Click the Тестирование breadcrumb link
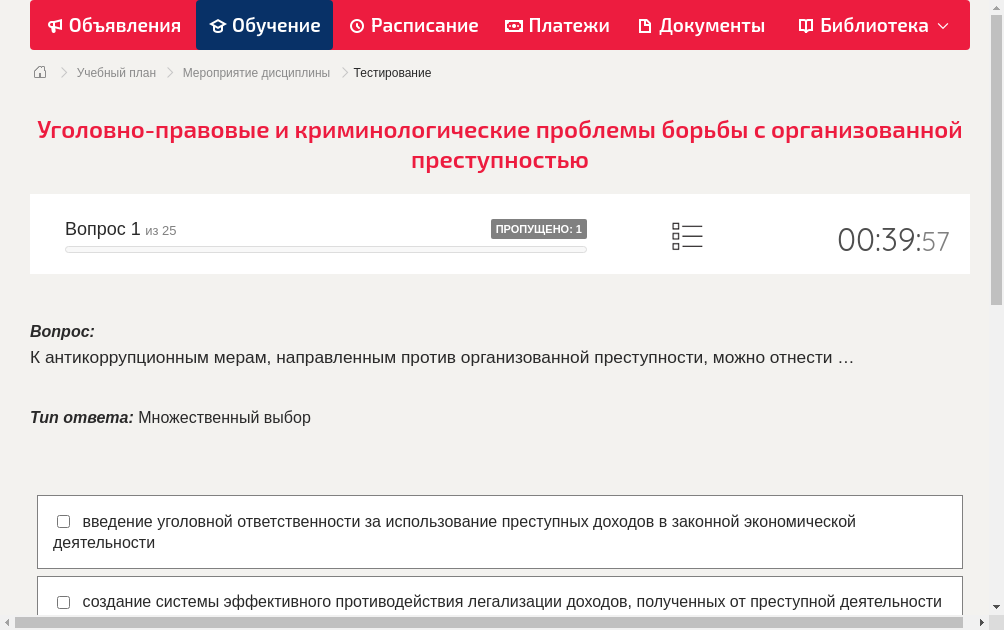 [390, 72]
